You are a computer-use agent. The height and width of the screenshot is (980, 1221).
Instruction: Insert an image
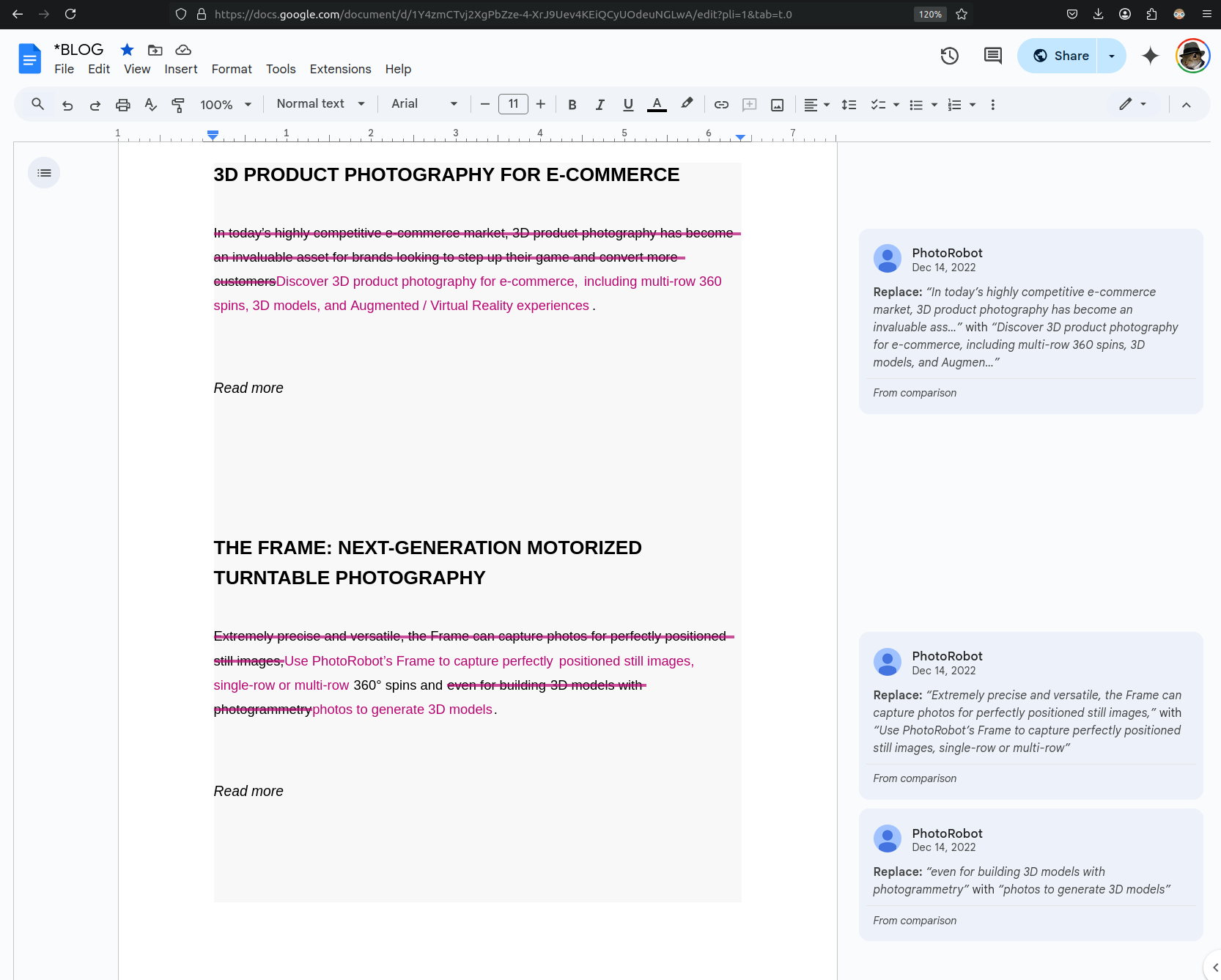pyautogui.click(x=778, y=105)
